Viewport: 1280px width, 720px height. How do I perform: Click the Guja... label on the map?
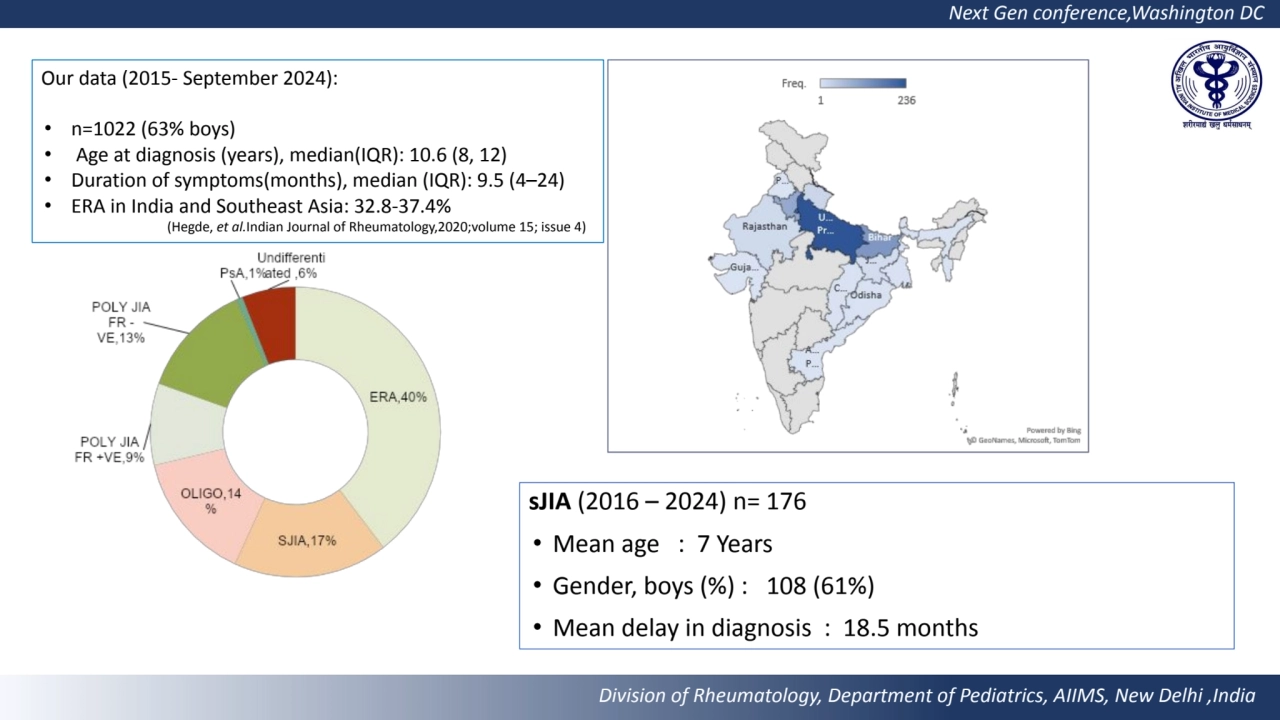tap(744, 268)
